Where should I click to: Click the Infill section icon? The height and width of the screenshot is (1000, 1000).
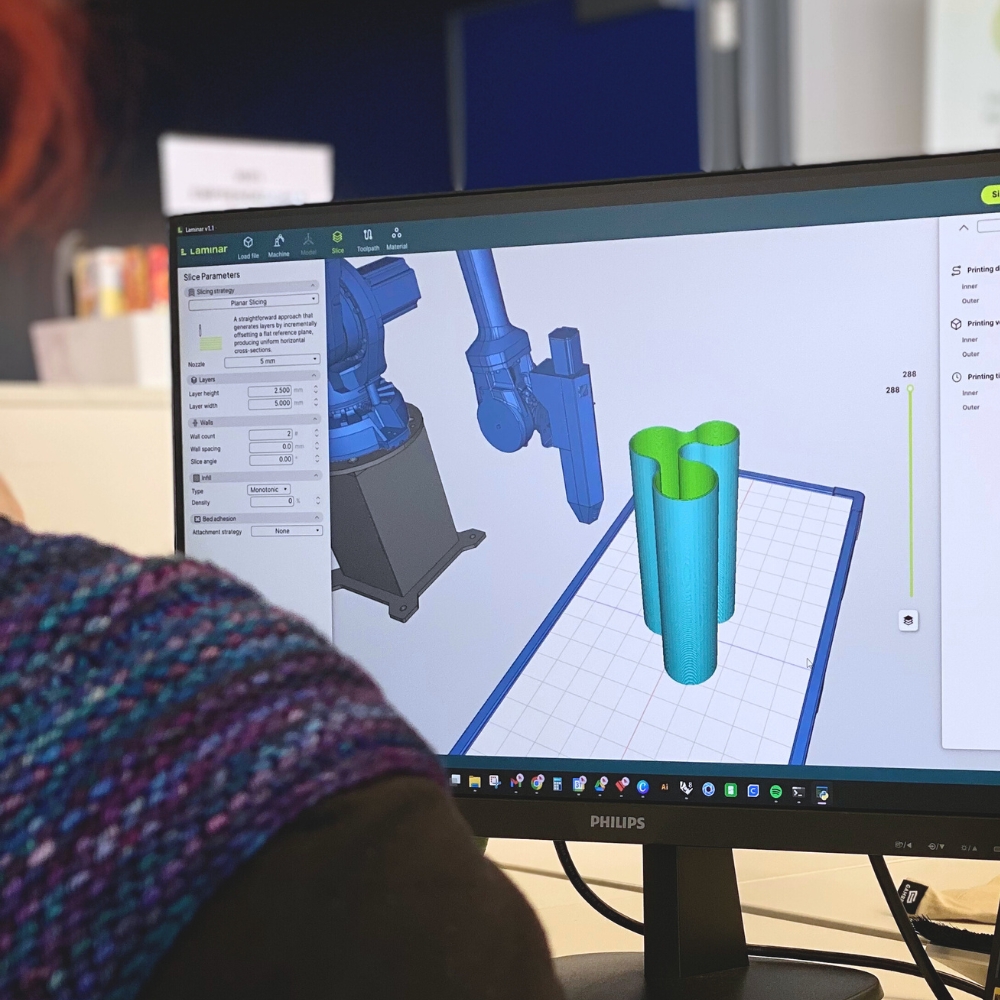196,478
